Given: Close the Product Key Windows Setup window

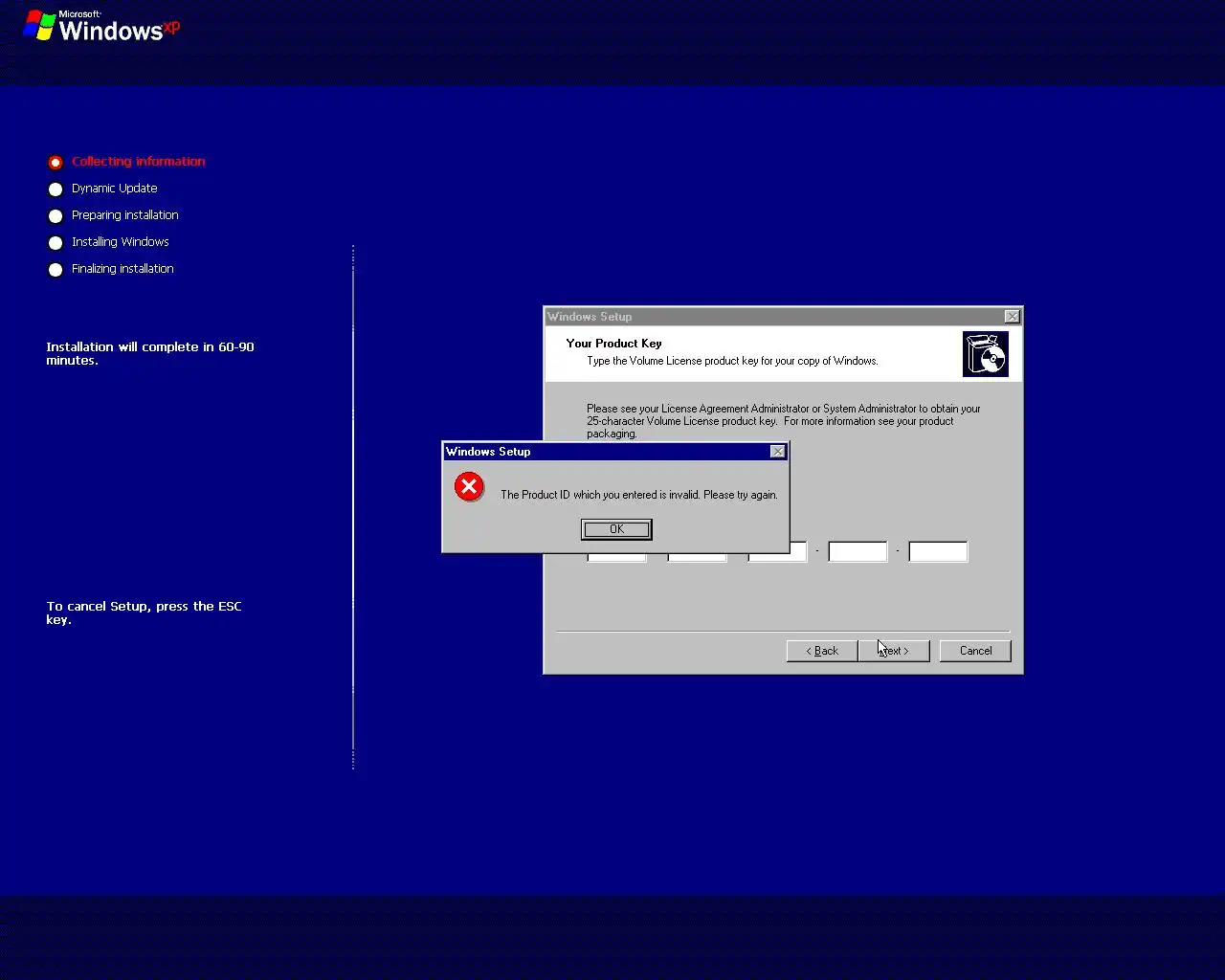Looking at the screenshot, I should click(x=1012, y=317).
